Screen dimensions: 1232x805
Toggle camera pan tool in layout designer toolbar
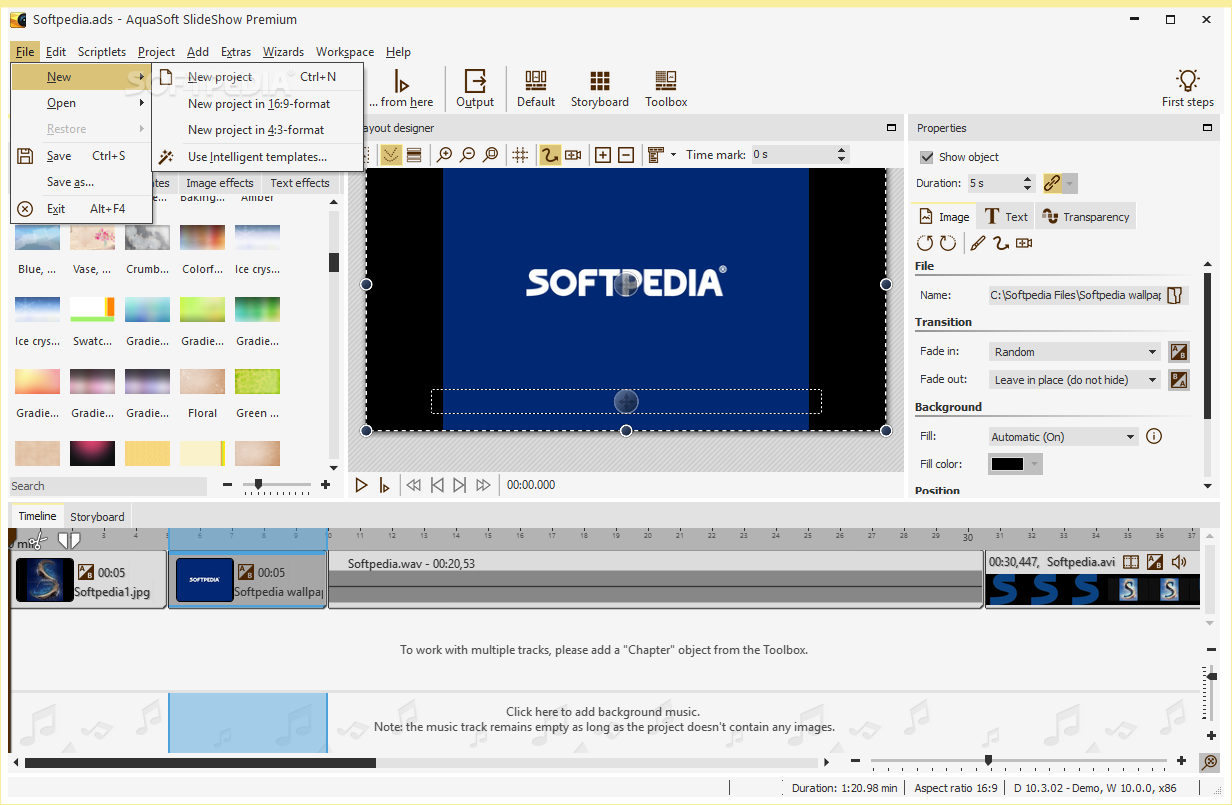[573, 155]
